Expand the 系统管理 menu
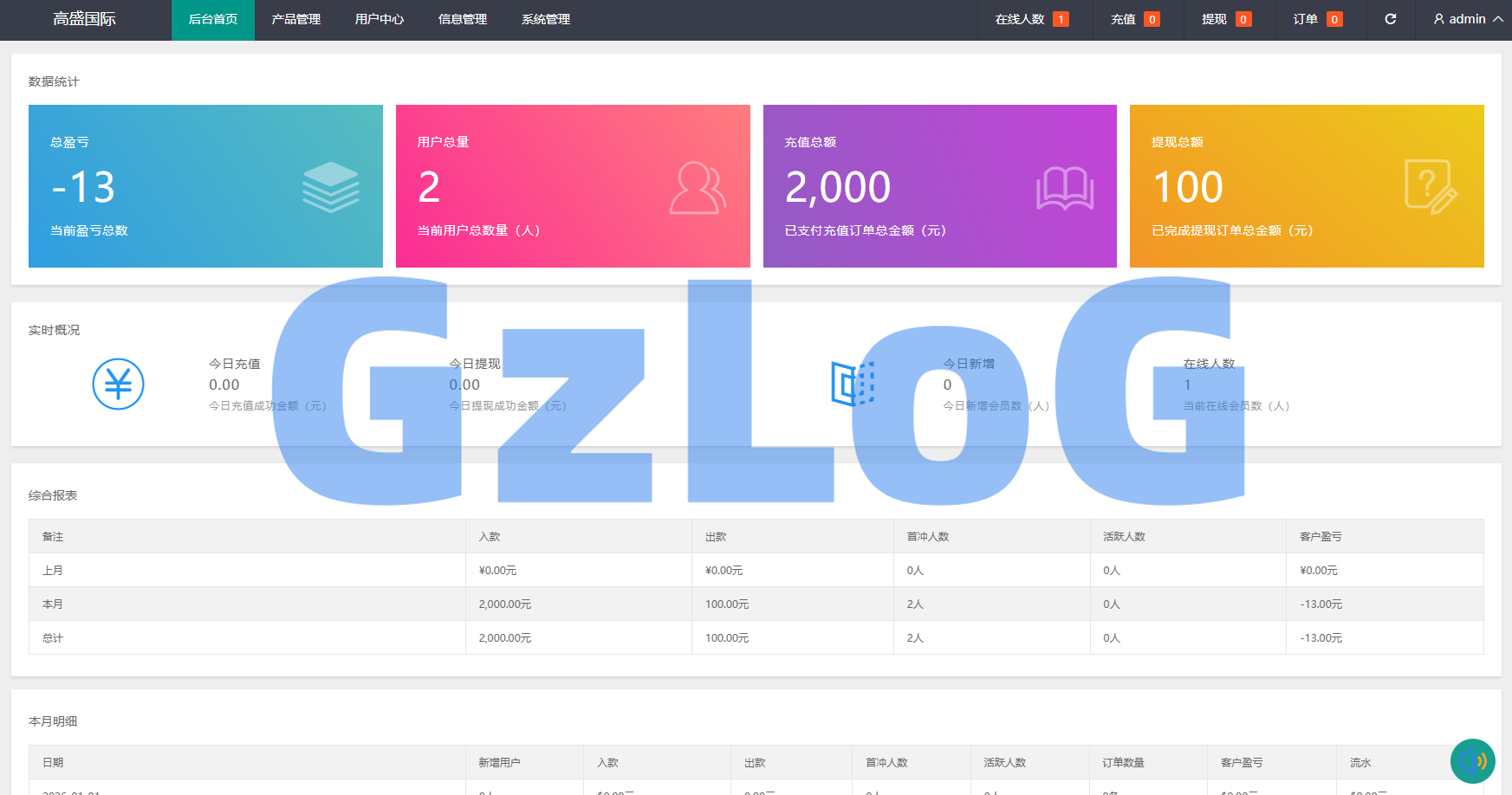This screenshot has height=795, width=1512. pos(545,19)
